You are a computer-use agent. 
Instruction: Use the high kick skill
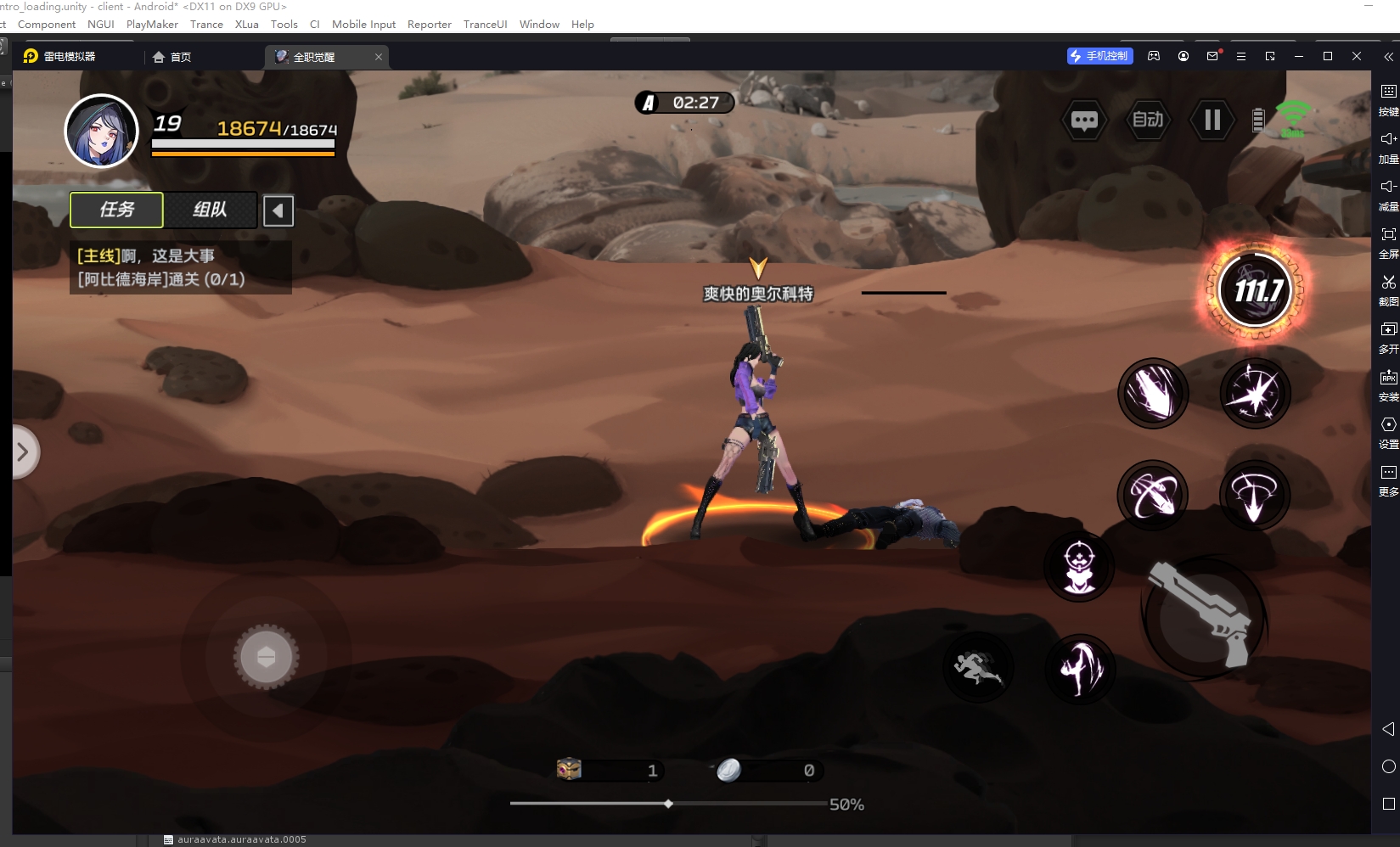point(1079,668)
